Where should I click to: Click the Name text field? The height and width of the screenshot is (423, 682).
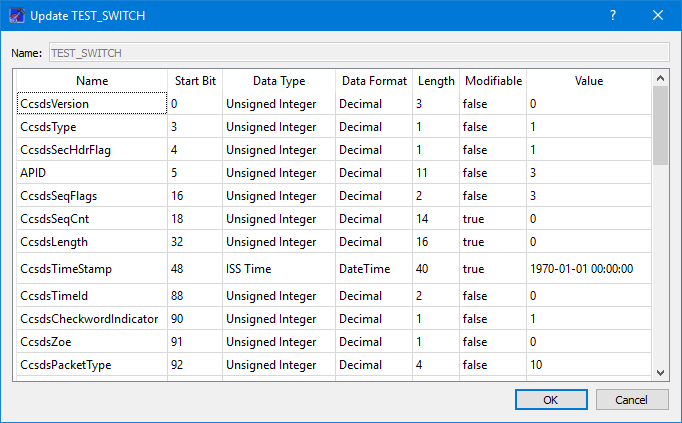click(358, 52)
